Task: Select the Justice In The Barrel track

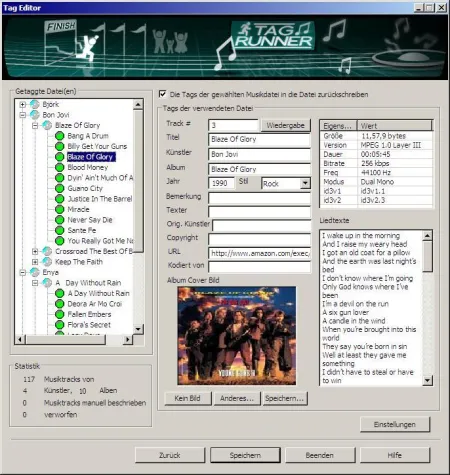Action: [x=100, y=199]
